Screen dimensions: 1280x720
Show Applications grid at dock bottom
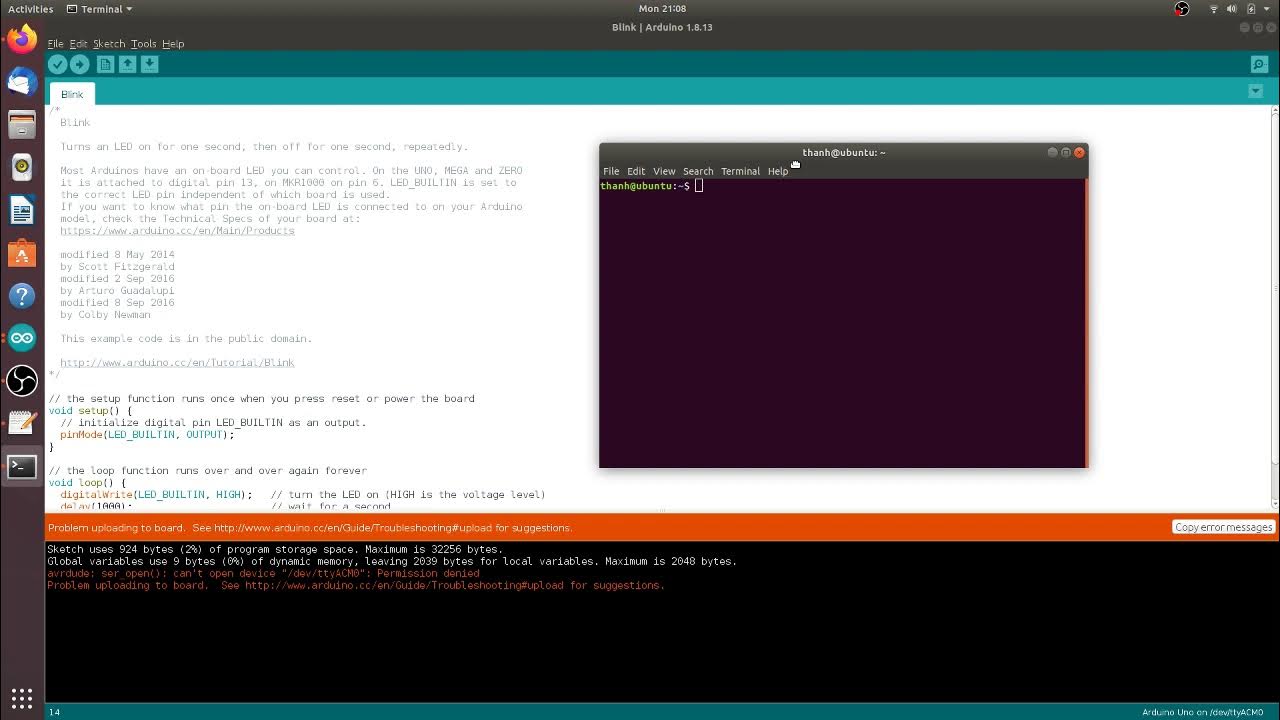[22, 698]
